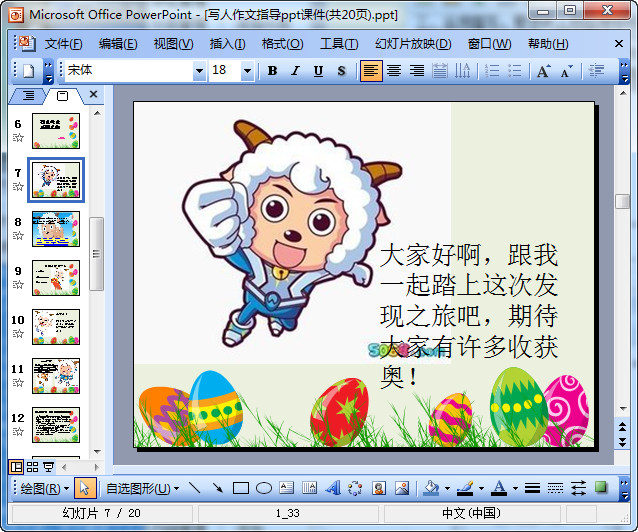The image size is (638, 532).
Task: Open the 文件(F) menu
Action: (63, 44)
